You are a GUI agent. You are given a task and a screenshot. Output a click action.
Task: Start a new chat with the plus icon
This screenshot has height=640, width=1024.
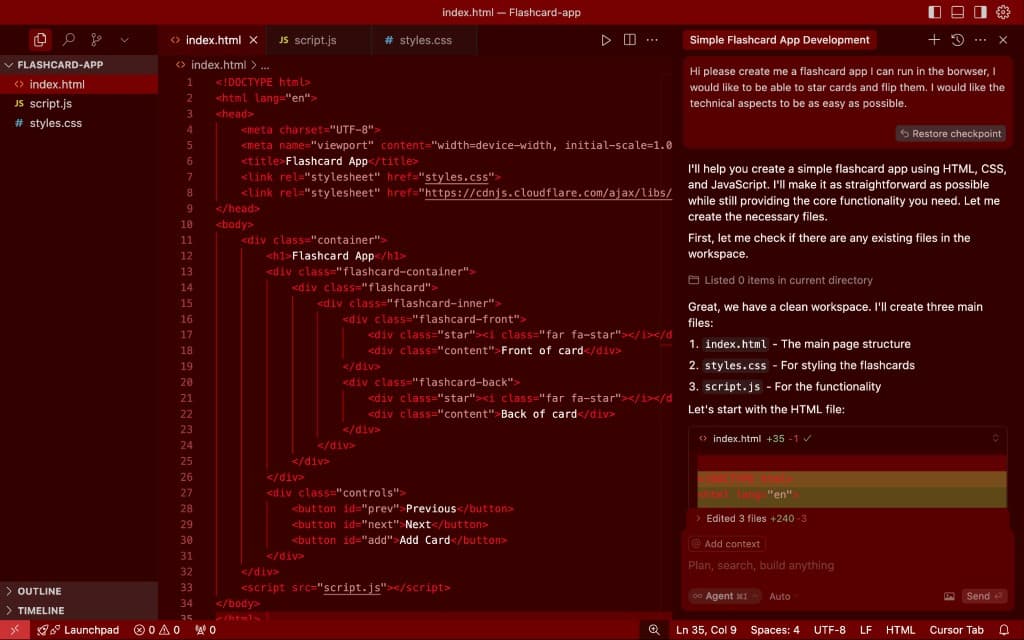(x=934, y=39)
